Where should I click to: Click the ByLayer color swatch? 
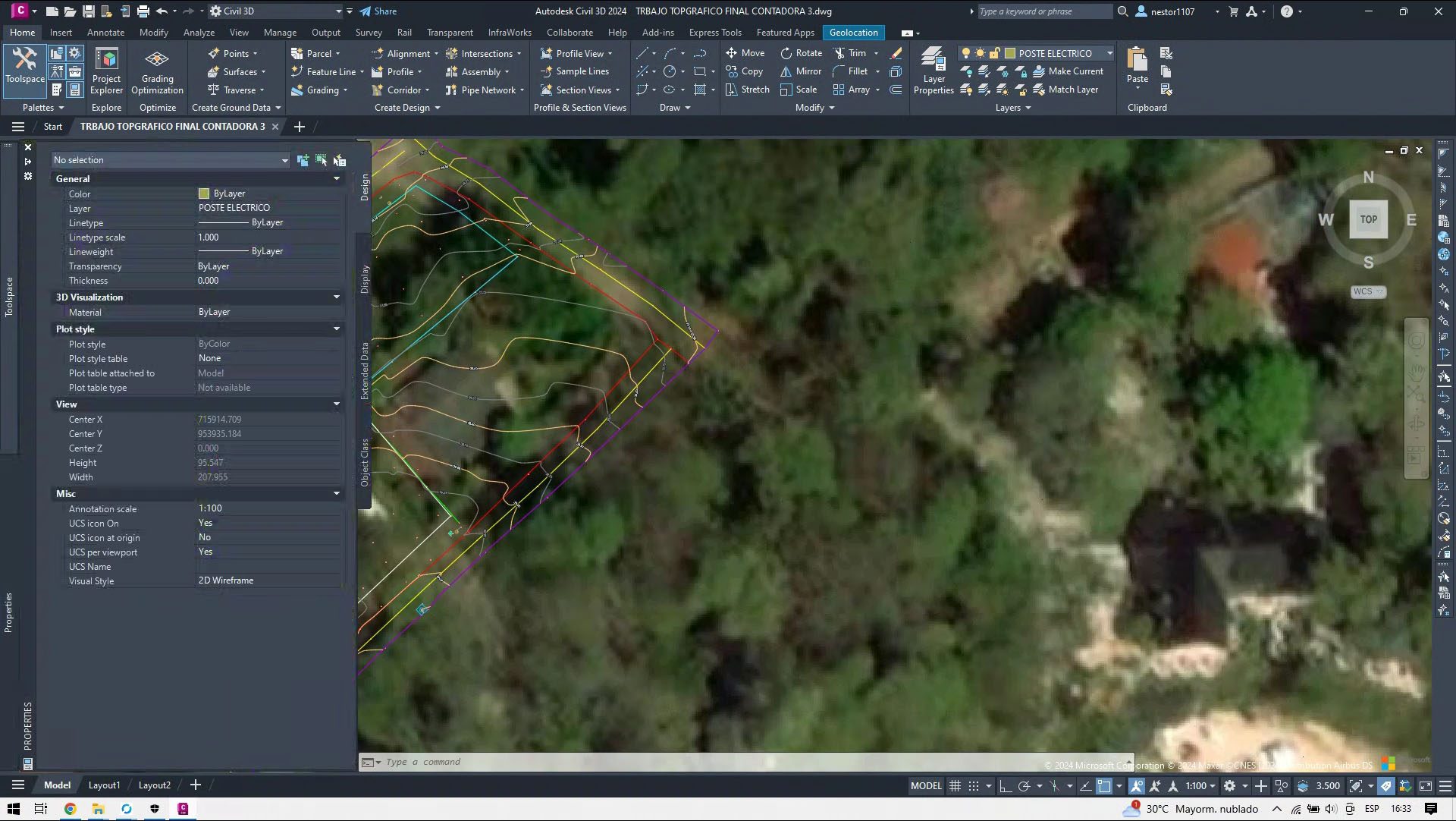pyautogui.click(x=204, y=193)
